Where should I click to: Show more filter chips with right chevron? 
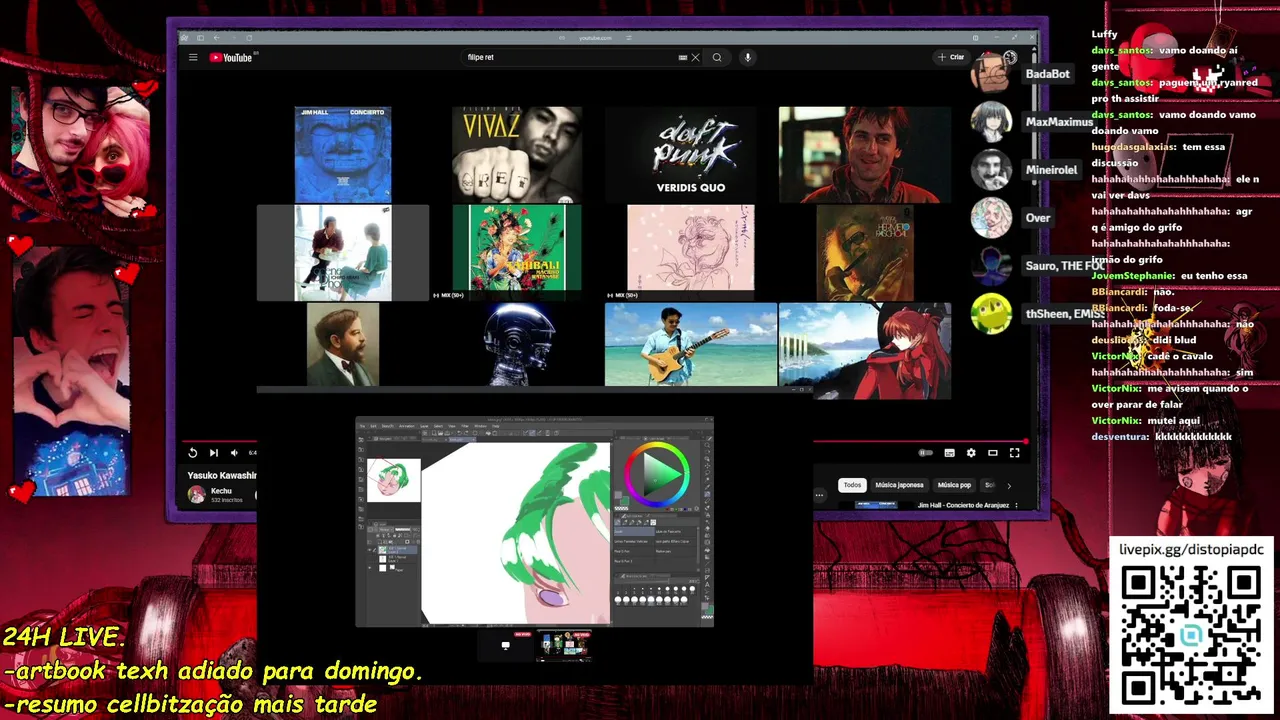coord(1008,485)
